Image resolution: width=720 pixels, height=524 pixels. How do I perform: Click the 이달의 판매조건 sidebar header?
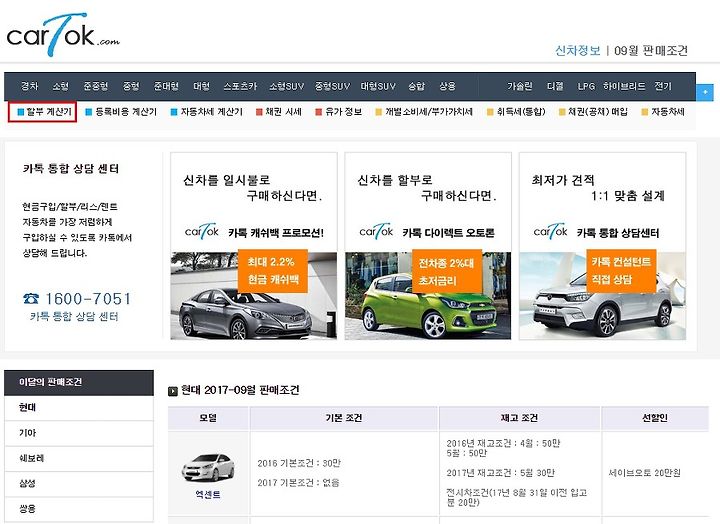(79, 383)
